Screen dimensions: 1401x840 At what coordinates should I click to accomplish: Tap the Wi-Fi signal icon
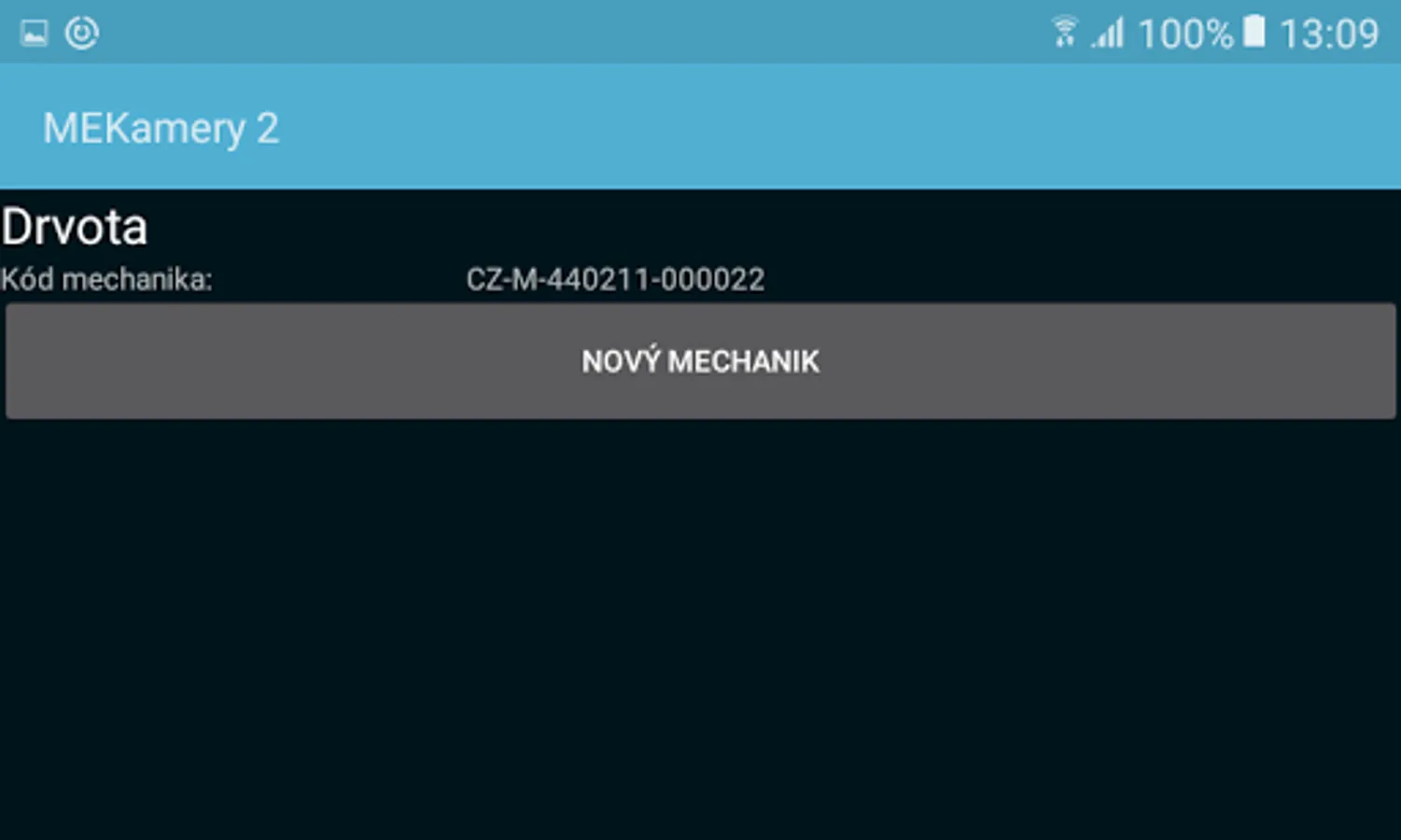coord(1064,32)
